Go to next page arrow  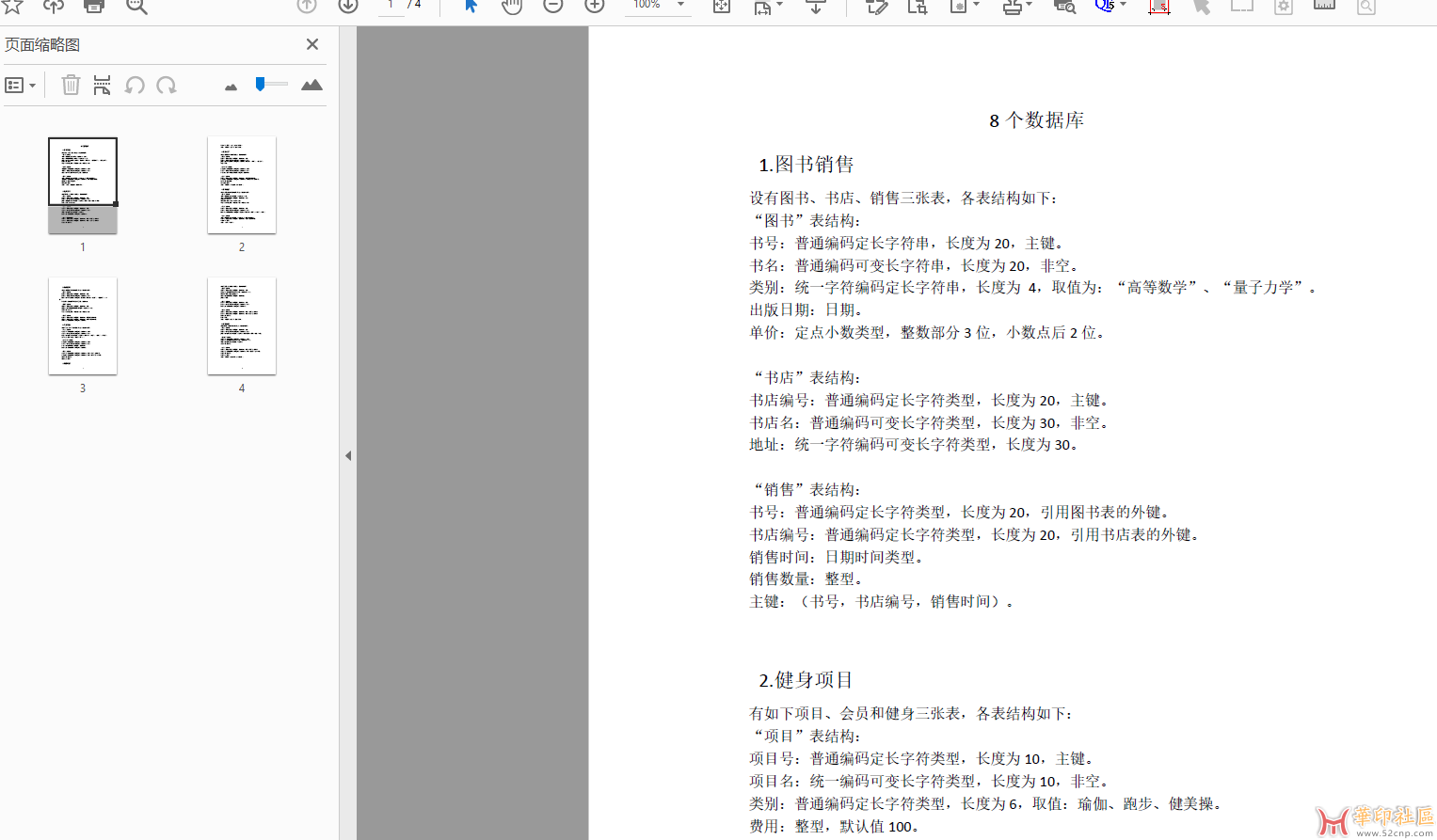click(x=348, y=6)
